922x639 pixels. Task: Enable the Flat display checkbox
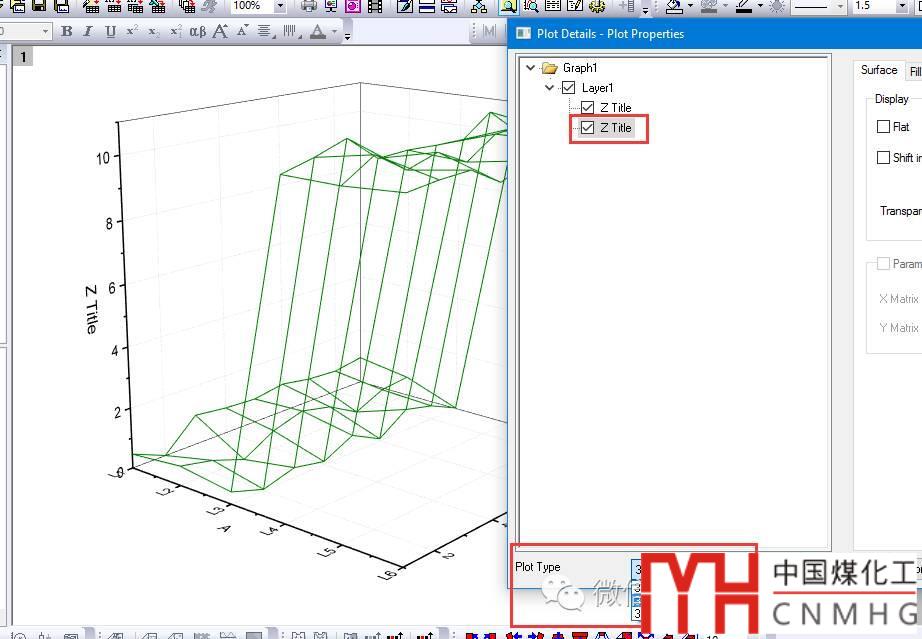click(883, 127)
